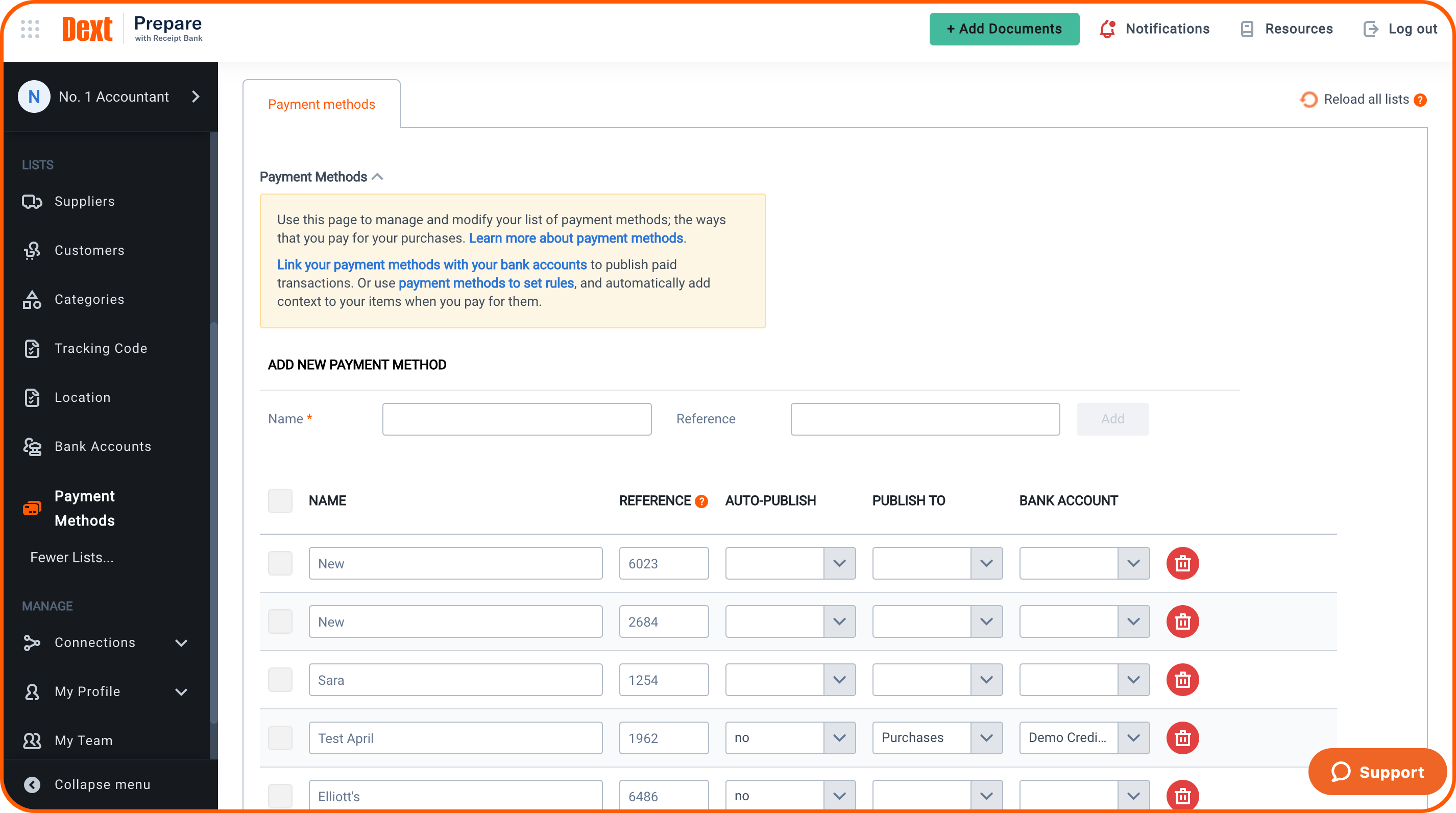Open the Reference column help icon
This screenshot has width=1456, height=813.
coord(701,501)
